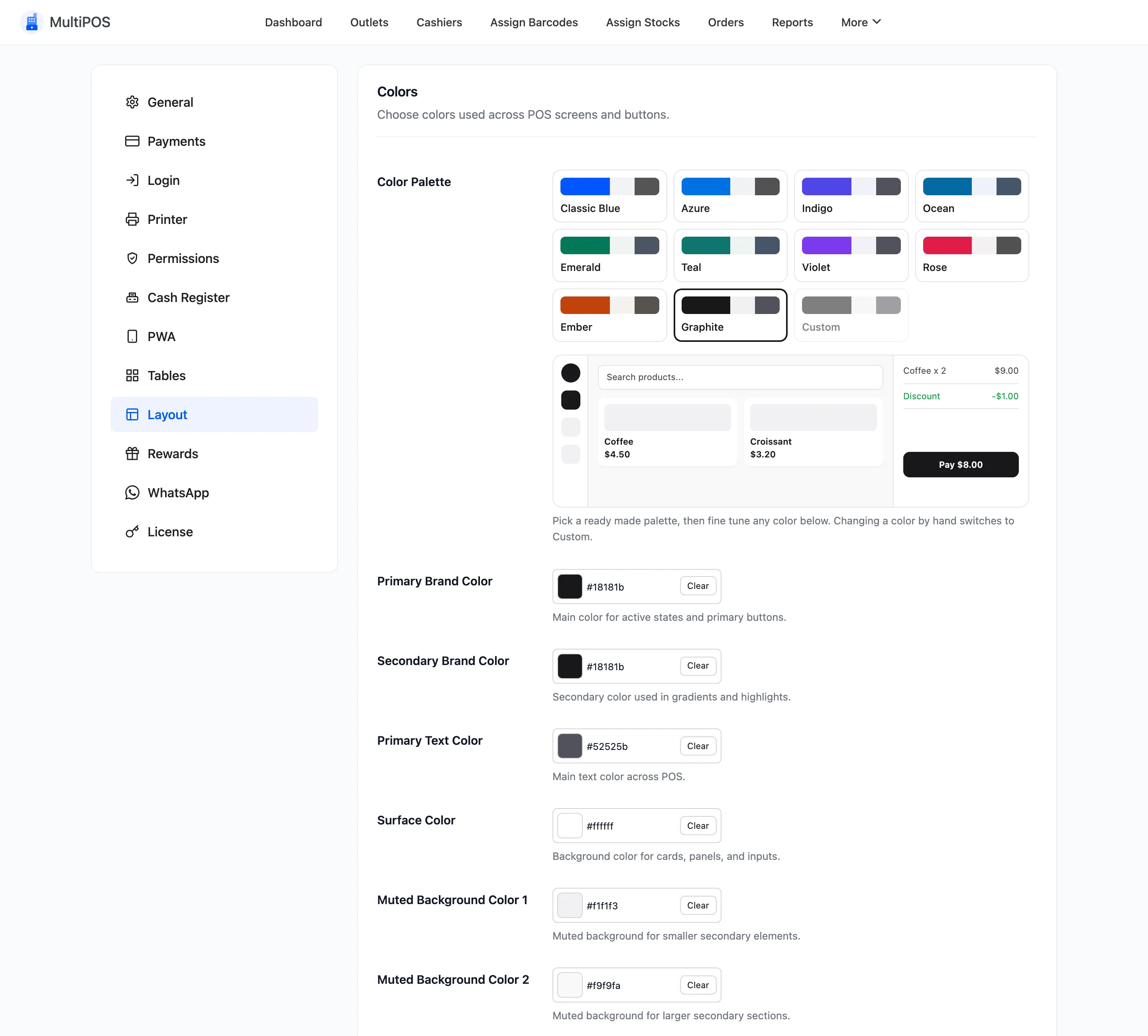Open General settings gear icon
This screenshot has height=1036, width=1148.
(x=132, y=102)
